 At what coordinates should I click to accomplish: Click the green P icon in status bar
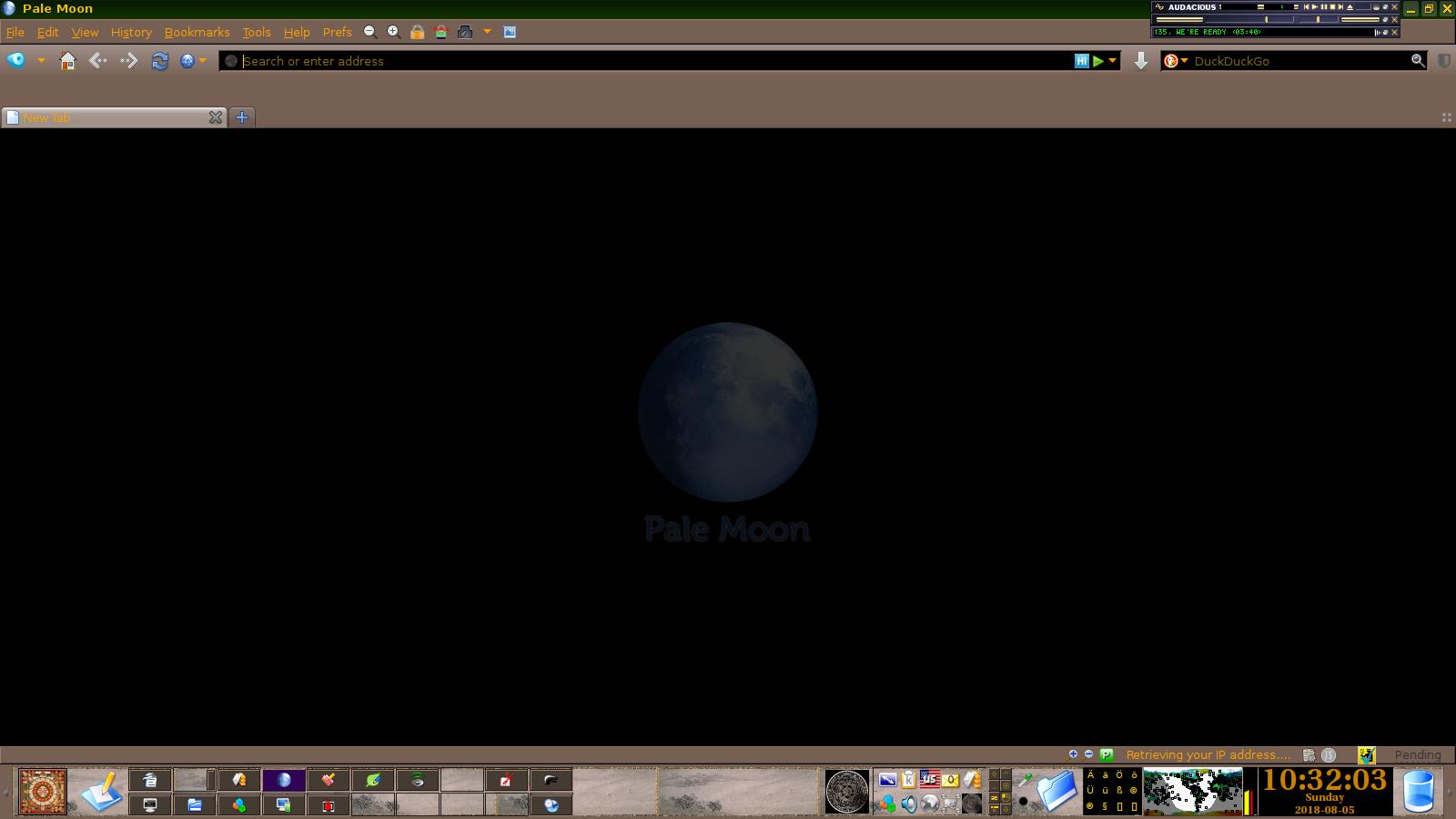[x=1107, y=754]
